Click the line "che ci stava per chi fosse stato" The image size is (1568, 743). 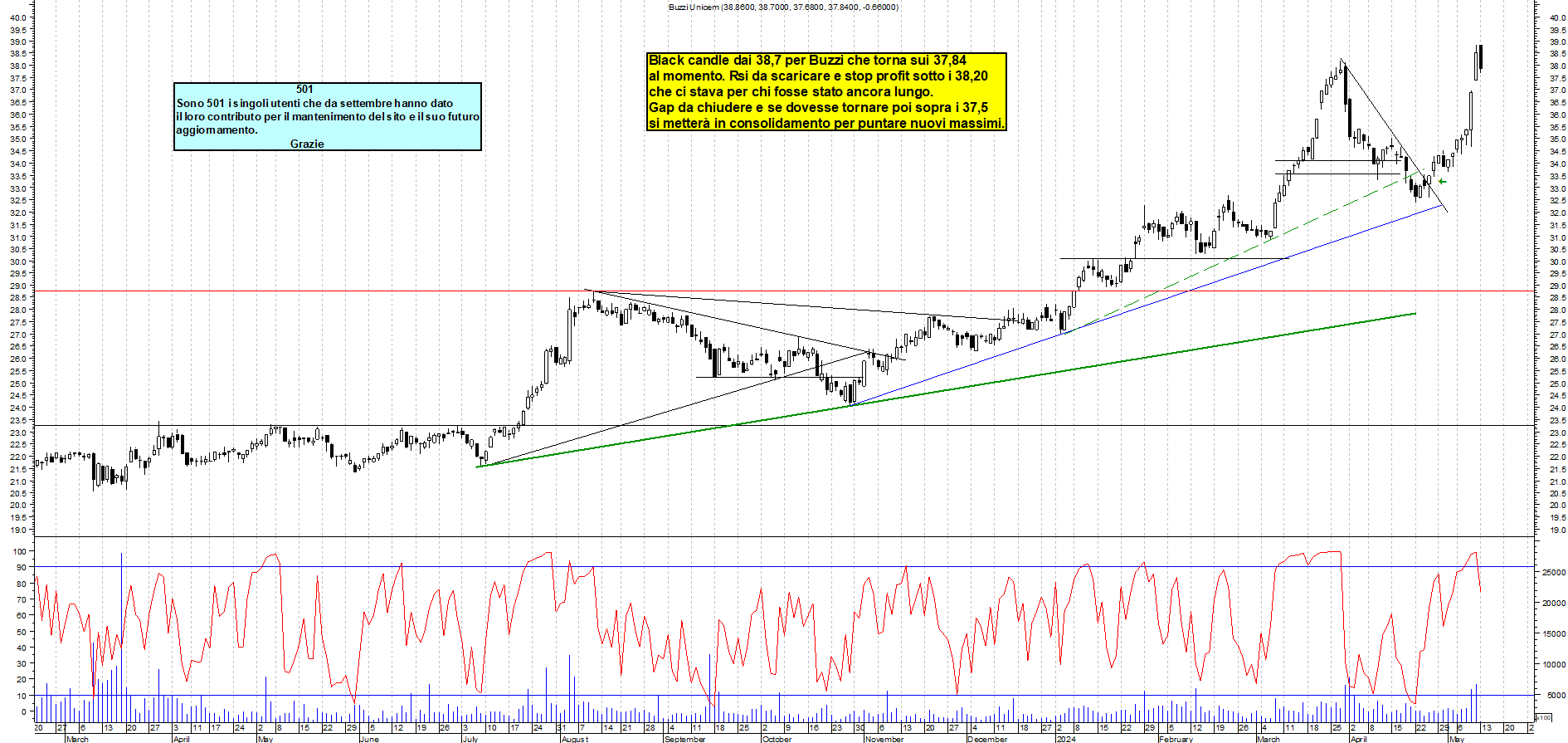pos(791,91)
